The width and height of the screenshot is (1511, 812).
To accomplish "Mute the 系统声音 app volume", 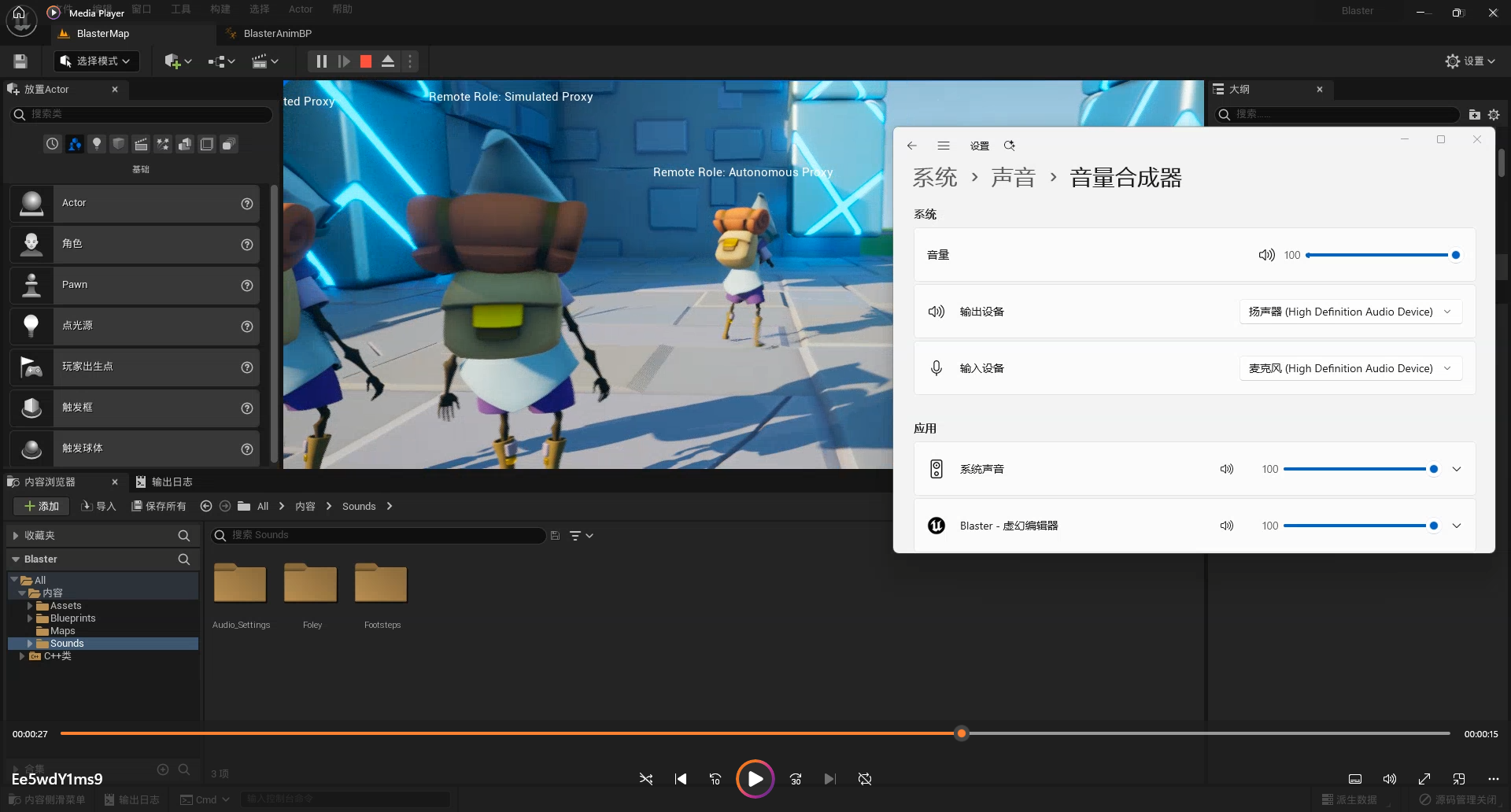I will (x=1227, y=469).
